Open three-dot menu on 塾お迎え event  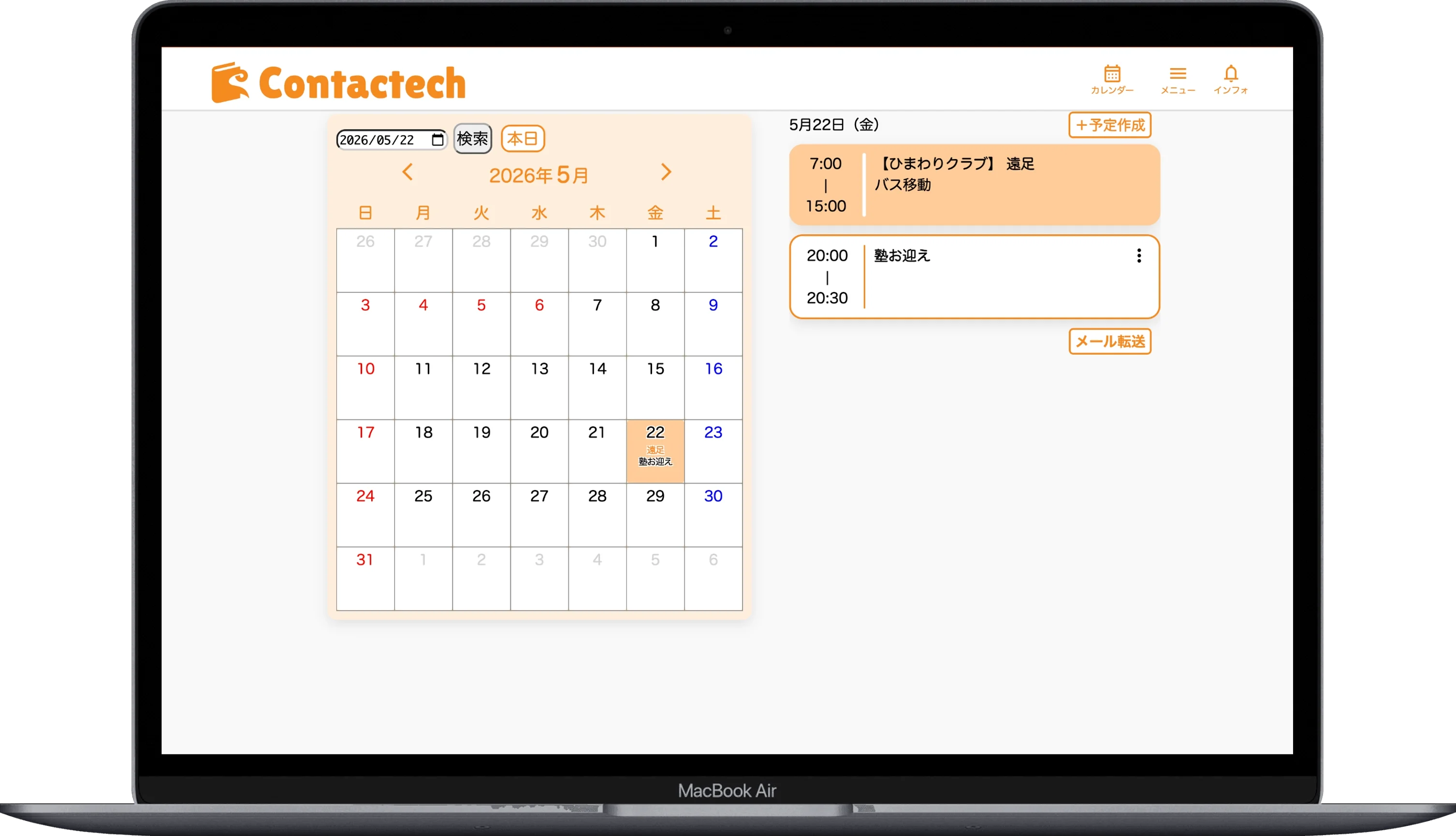pyautogui.click(x=1138, y=256)
